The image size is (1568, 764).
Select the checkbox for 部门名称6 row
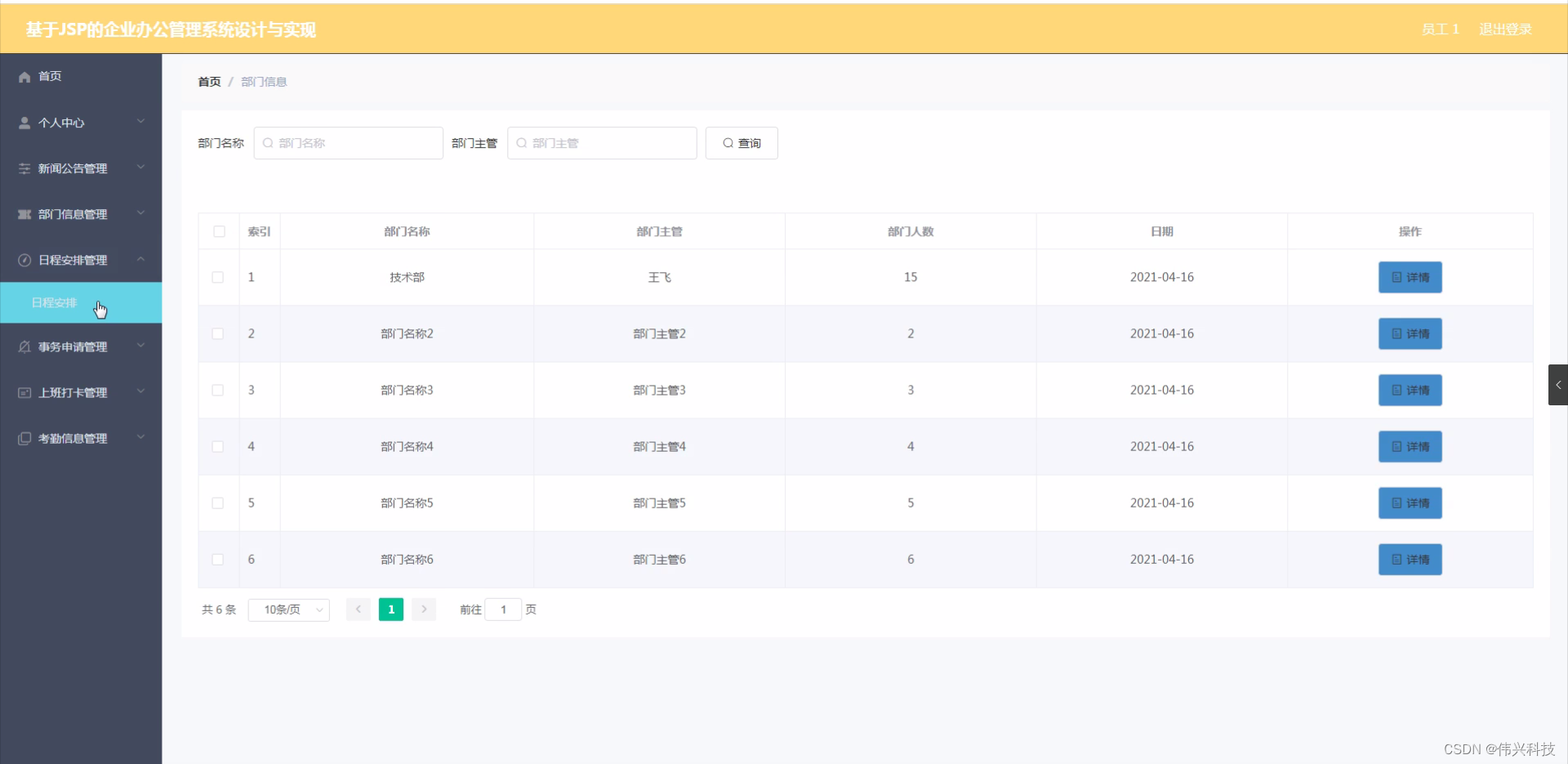coord(217,559)
